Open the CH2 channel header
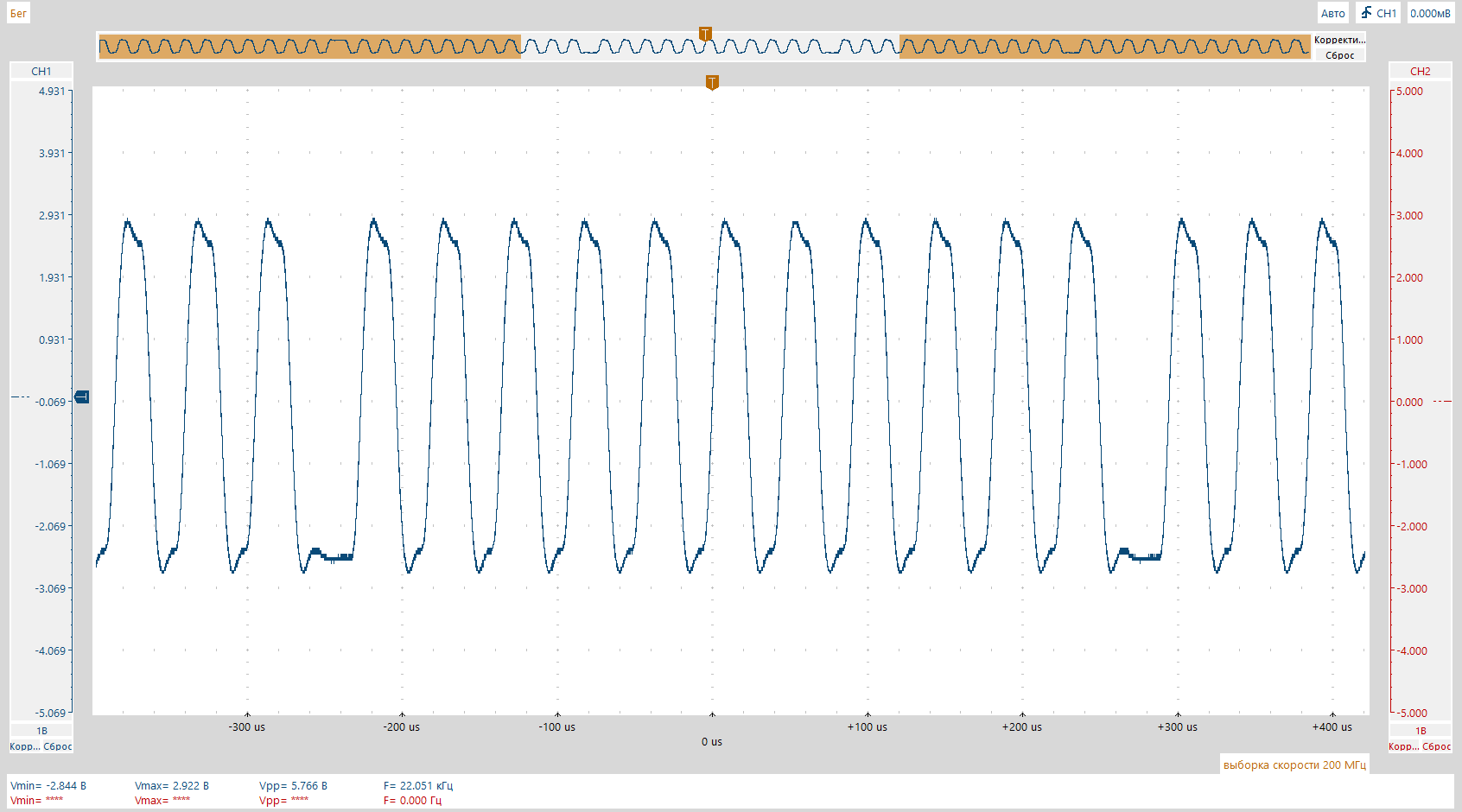The width and height of the screenshot is (1462, 812). [x=1420, y=71]
